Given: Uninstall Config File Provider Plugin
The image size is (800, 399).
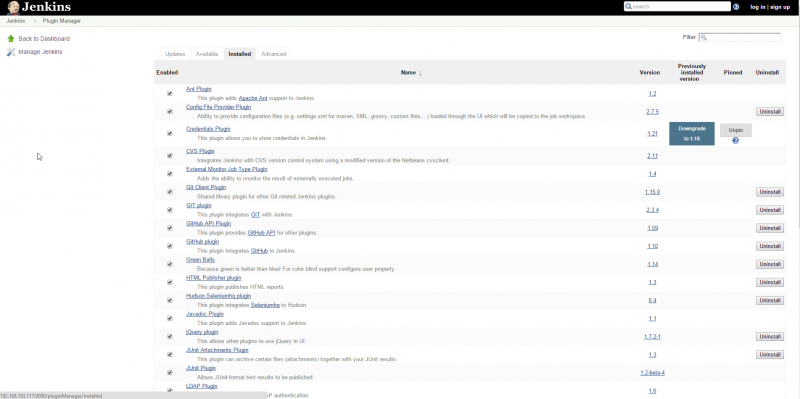Looking at the screenshot, I should point(769,112).
